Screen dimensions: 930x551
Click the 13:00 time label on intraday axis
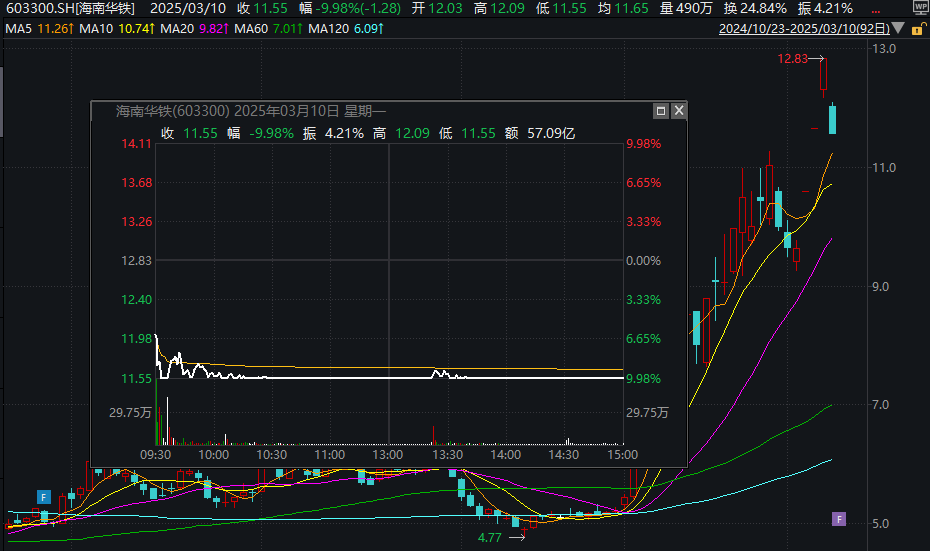[387, 454]
